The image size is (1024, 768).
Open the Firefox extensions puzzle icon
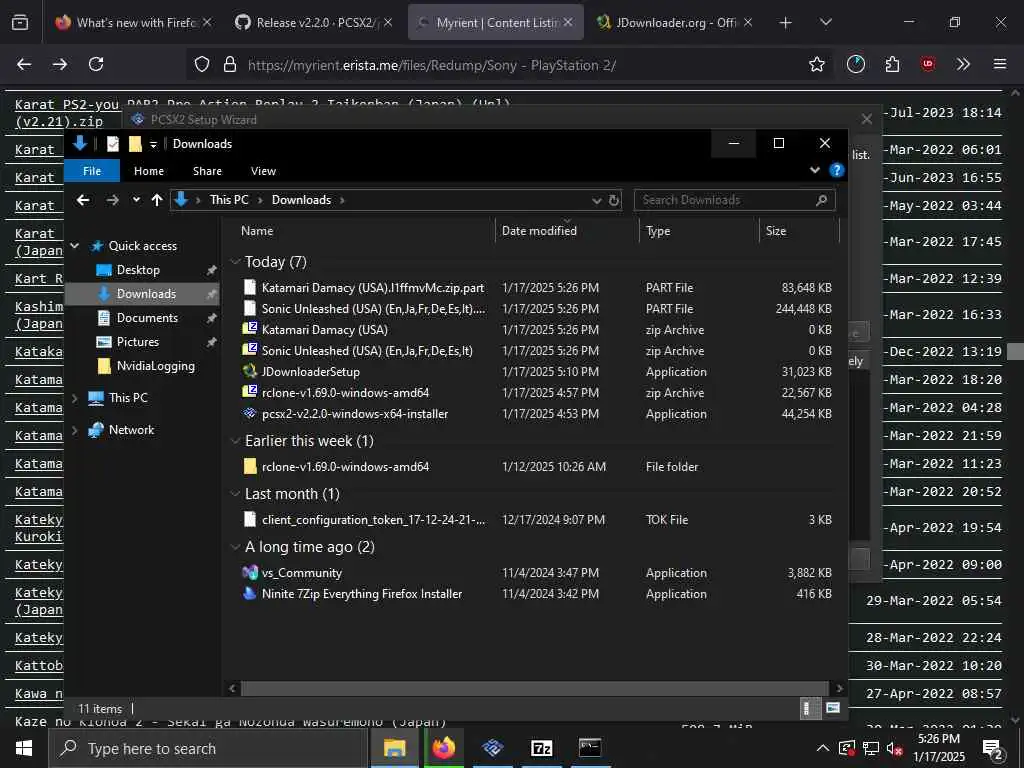coord(892,64)
